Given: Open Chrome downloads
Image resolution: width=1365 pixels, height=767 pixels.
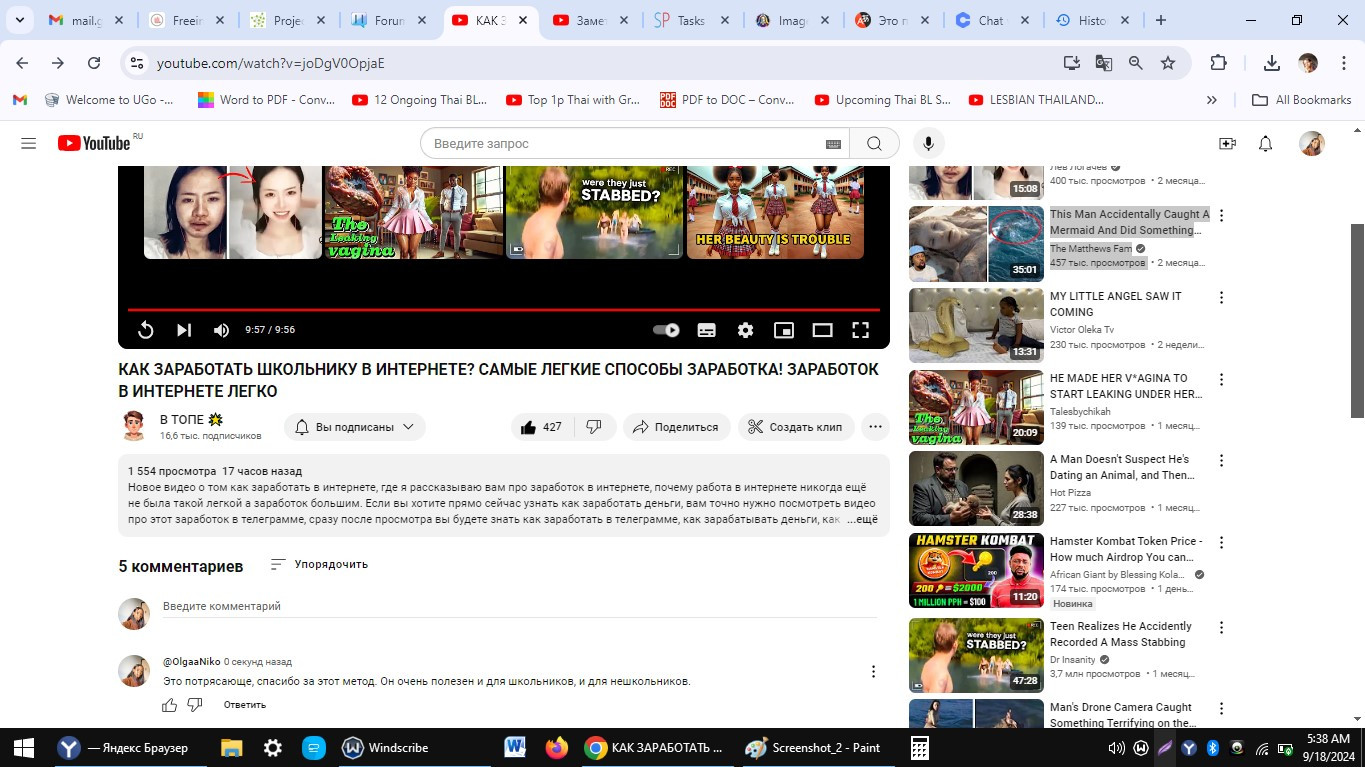Looking at the screenshot, I should tap(1272, 63).
